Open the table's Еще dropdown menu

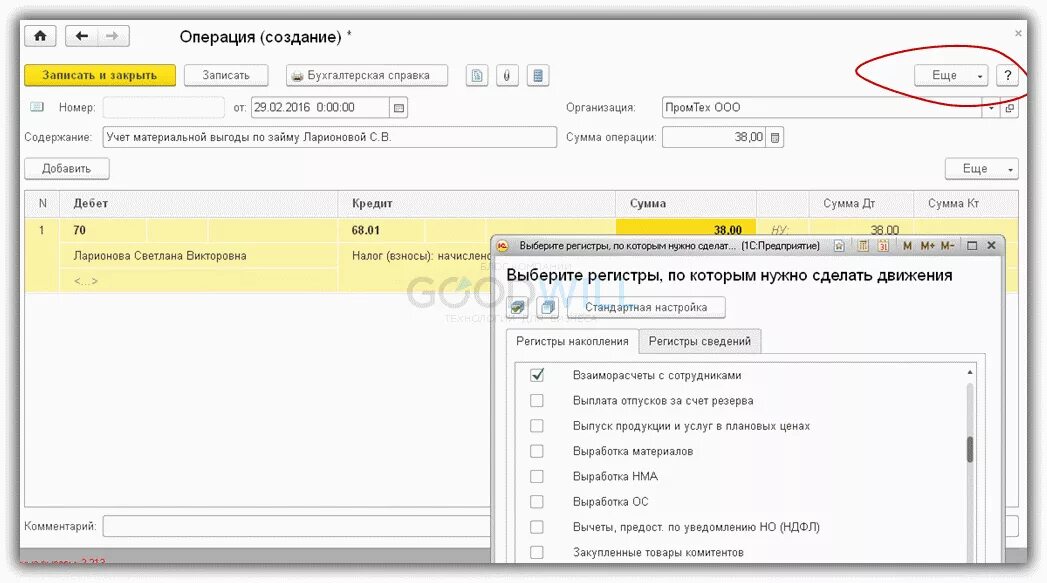(982, 169)
